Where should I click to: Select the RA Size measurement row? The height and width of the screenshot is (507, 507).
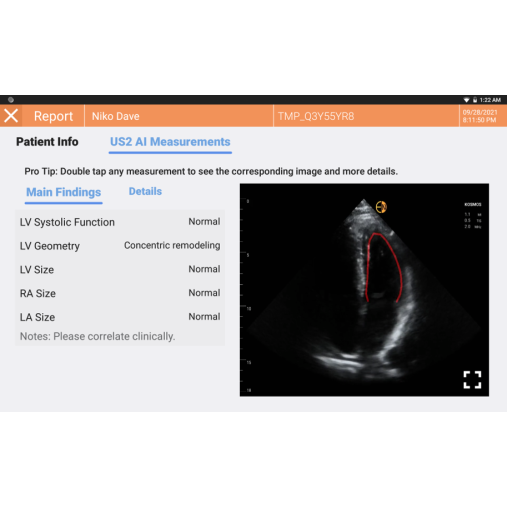pos(120,293)
